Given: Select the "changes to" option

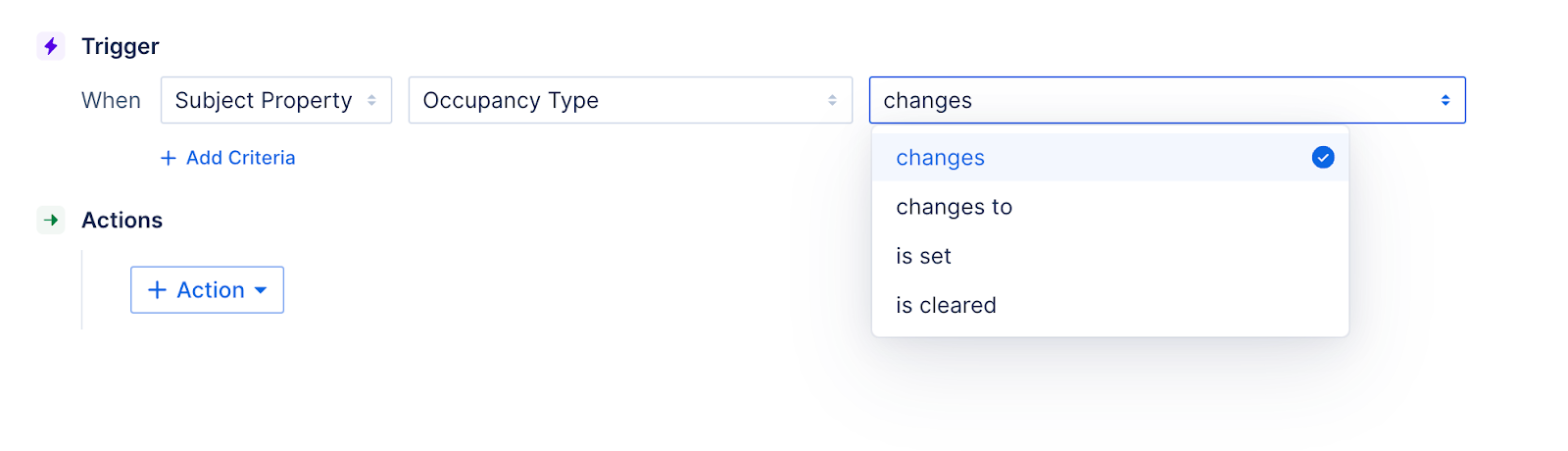Looking at the screenshot, I should [954, 207].
